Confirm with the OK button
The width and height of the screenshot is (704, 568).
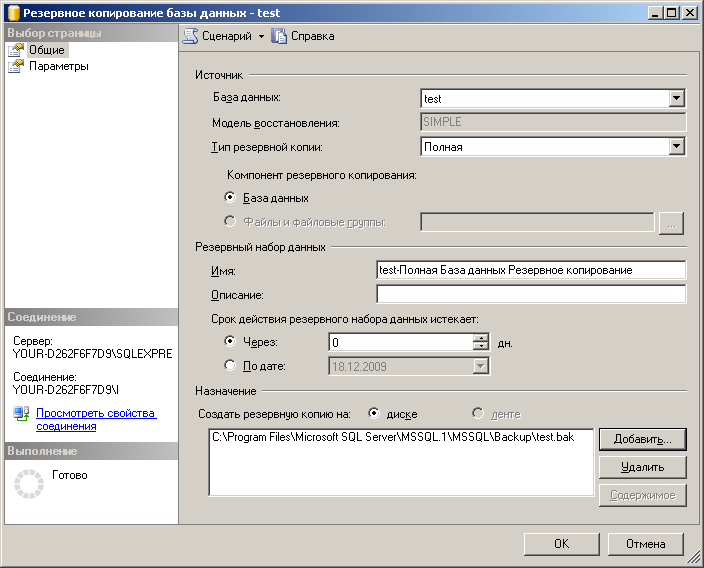(x=562, y=544)
